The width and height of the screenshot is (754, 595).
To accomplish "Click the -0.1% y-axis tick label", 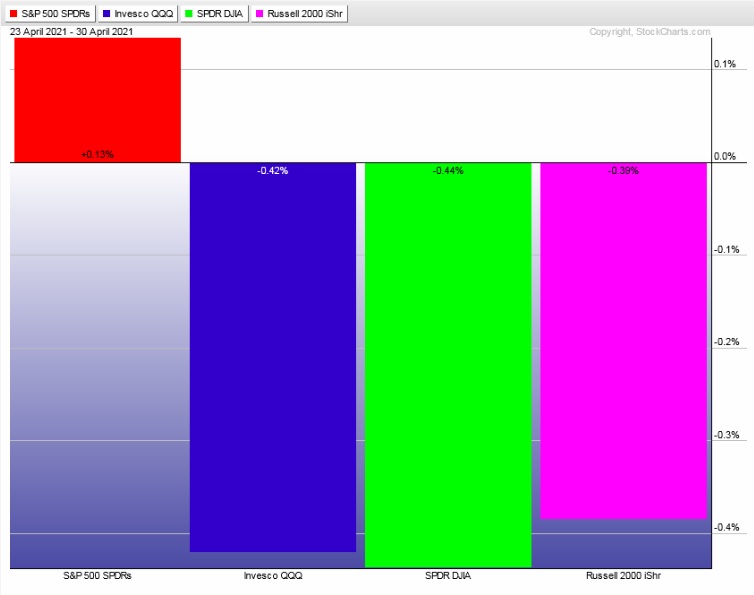I will click(726, 250).
